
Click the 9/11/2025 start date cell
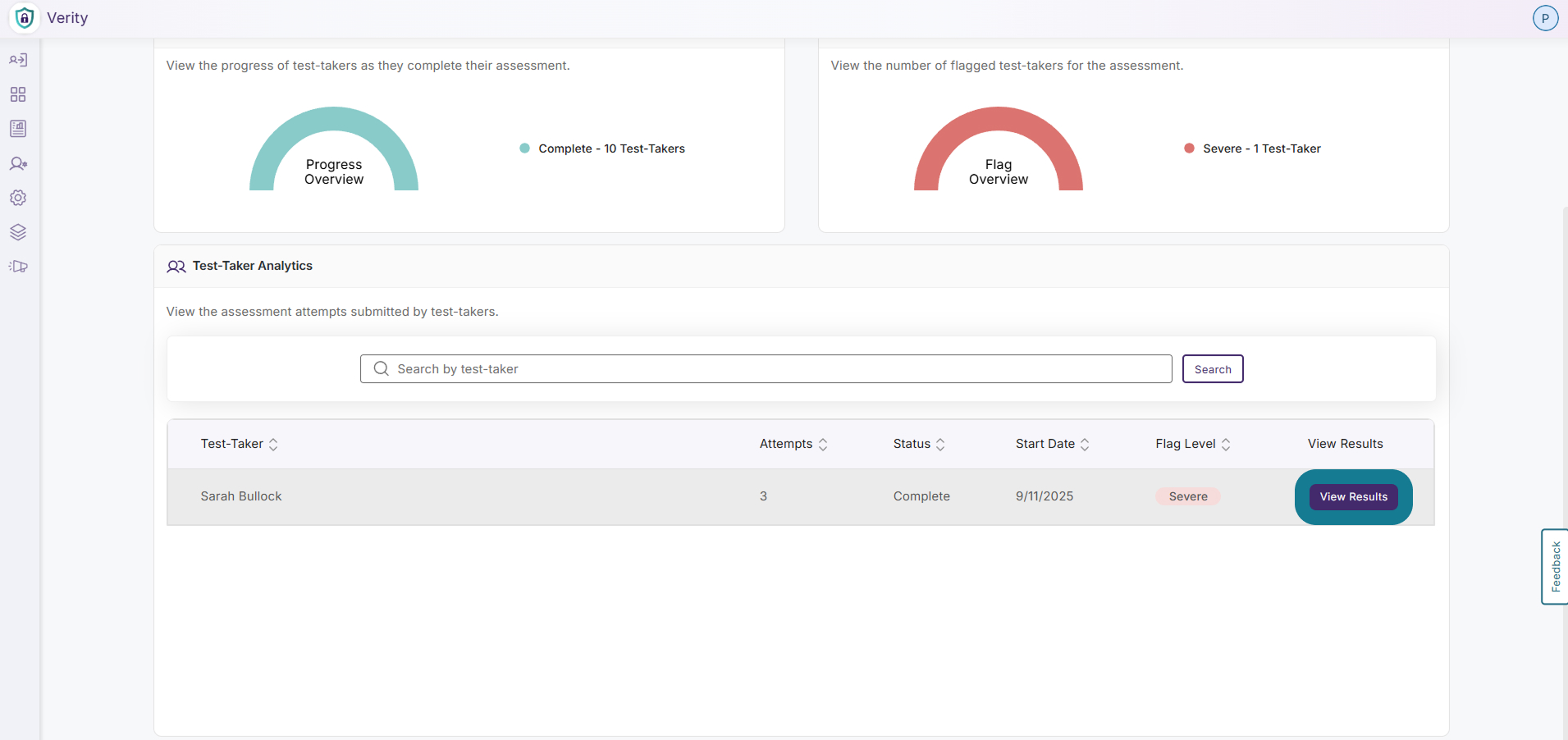[x=1045, y=496]
